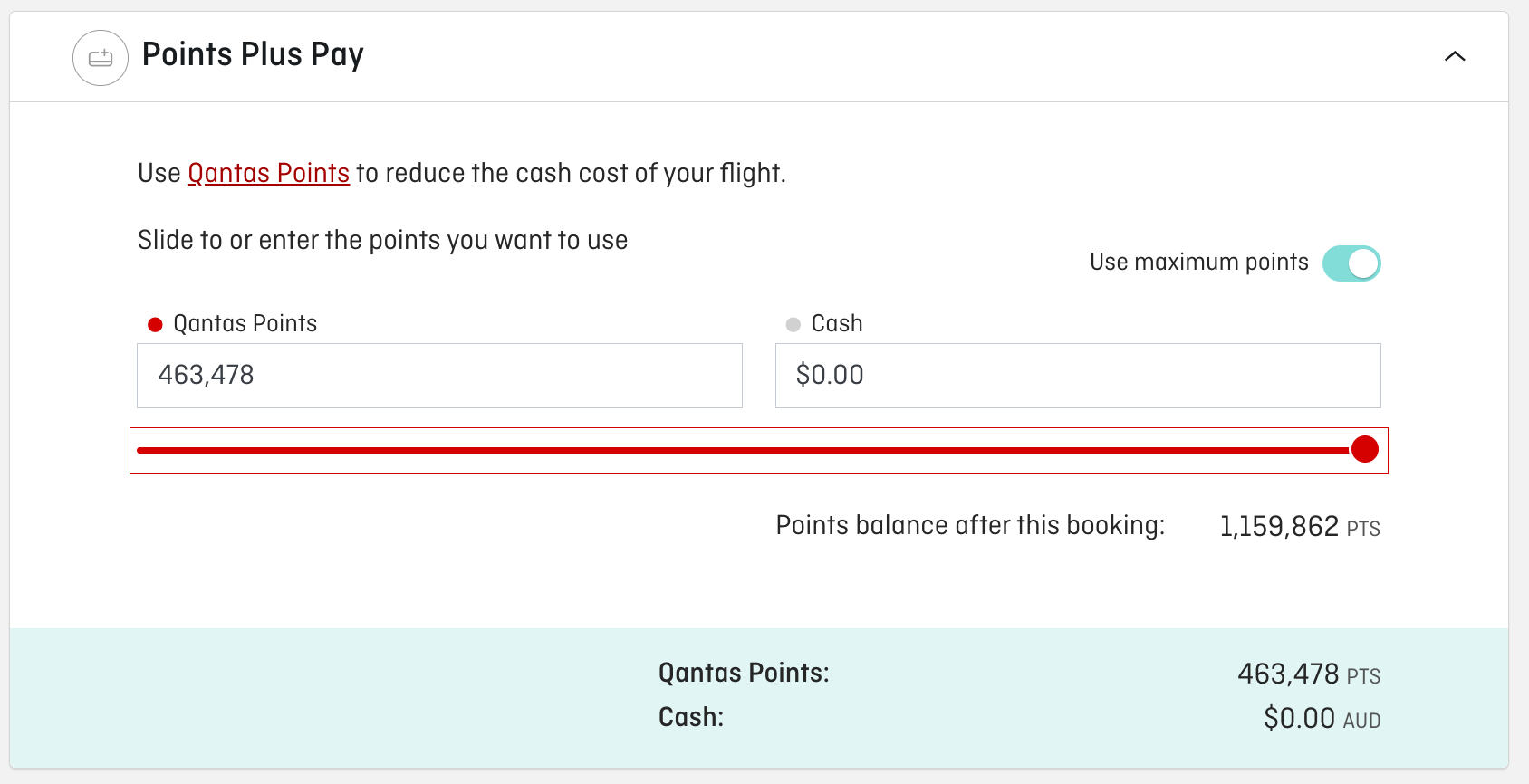Click the red dot beside Qantas Points

pyautogui.click(x=155, y=324)
